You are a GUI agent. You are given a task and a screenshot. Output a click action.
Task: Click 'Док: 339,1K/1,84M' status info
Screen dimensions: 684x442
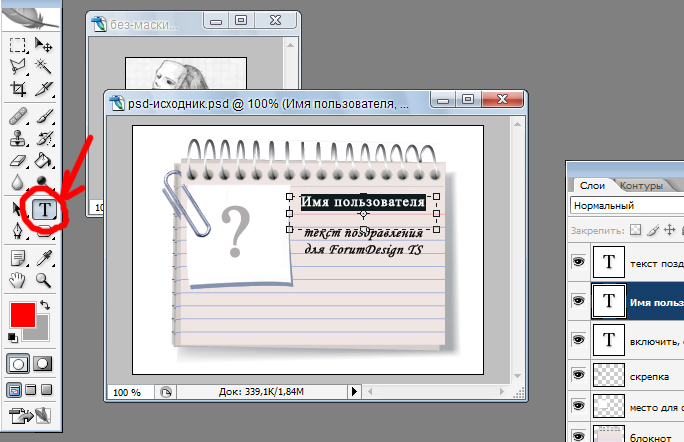click(261, 392)
